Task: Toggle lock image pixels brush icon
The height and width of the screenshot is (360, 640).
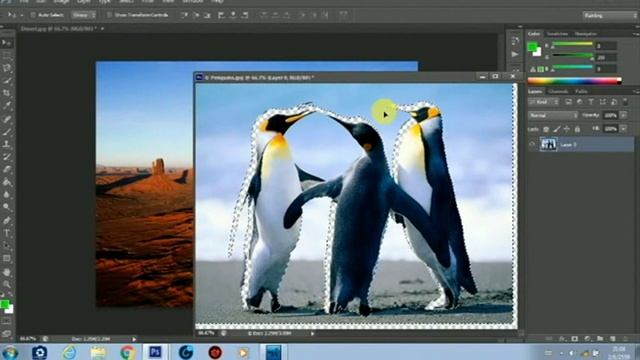Action: tap(556, 129)
